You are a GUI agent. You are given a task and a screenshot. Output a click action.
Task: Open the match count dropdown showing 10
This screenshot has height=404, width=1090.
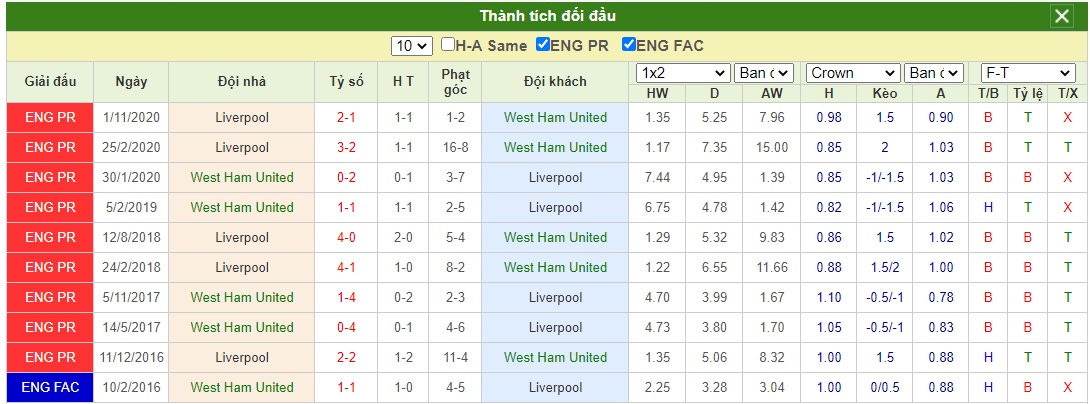[x=412, y=46]
